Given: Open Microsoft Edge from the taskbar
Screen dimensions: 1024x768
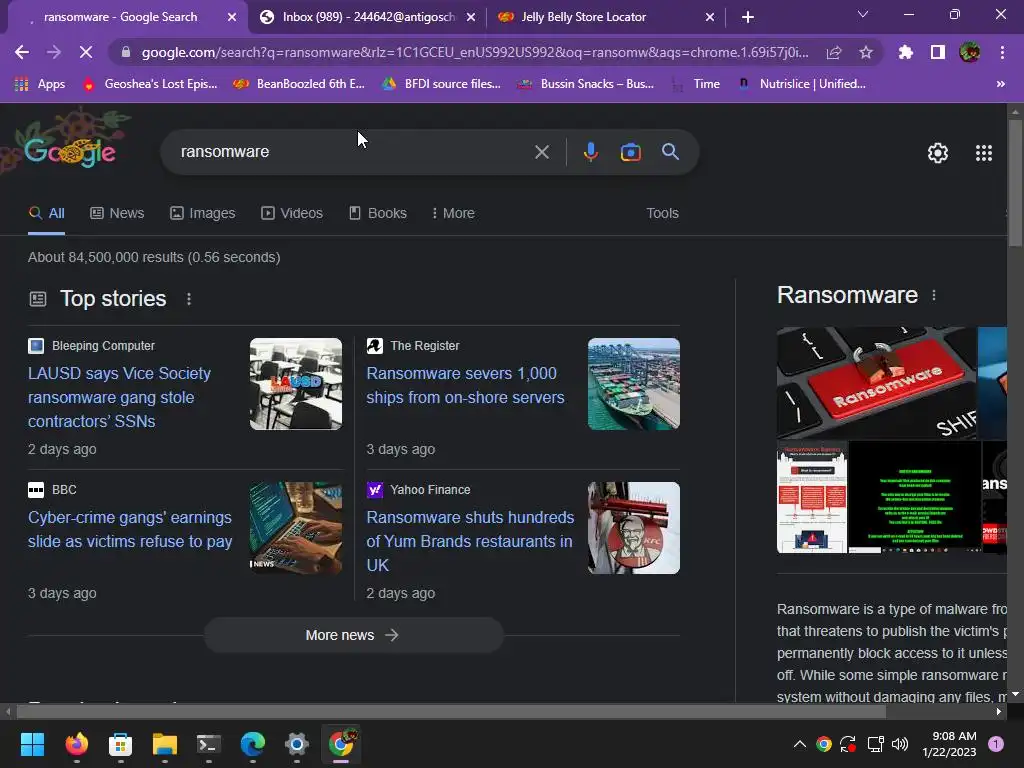Looking at the screenshot, I should coord(253,744).
